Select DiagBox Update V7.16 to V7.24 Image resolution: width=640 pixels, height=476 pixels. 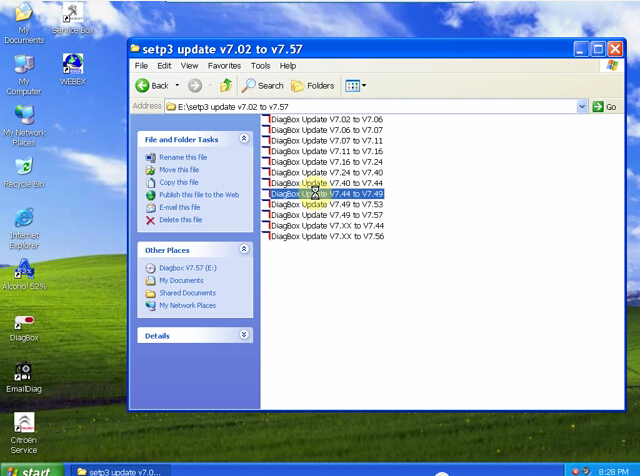(322, 162)
